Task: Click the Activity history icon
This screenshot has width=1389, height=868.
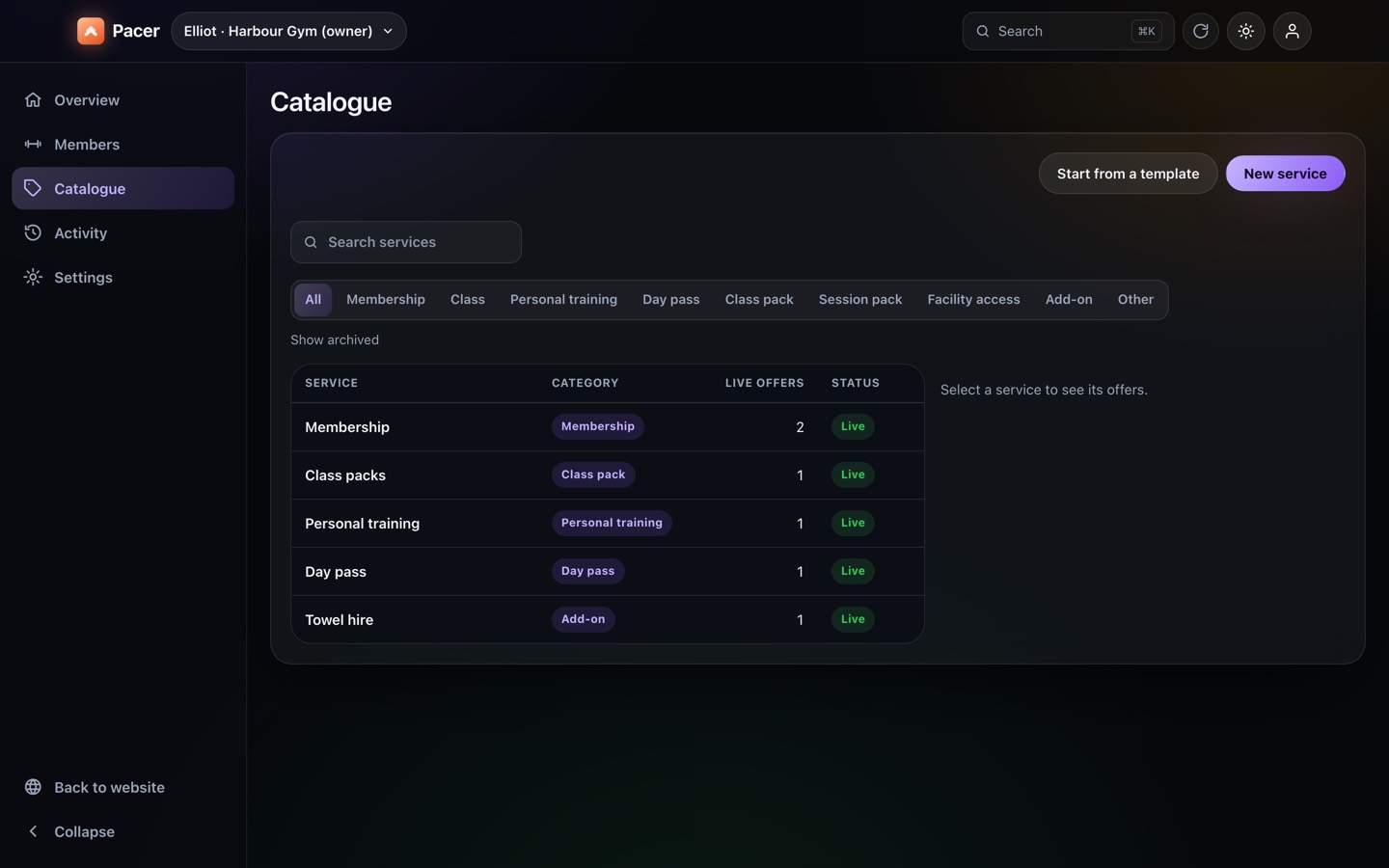Action: [x=33, y=232]
